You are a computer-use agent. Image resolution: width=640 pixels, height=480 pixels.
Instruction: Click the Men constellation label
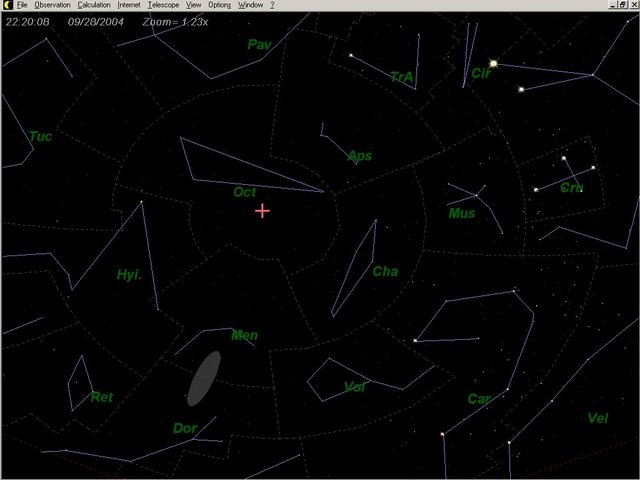coord(244,335)
